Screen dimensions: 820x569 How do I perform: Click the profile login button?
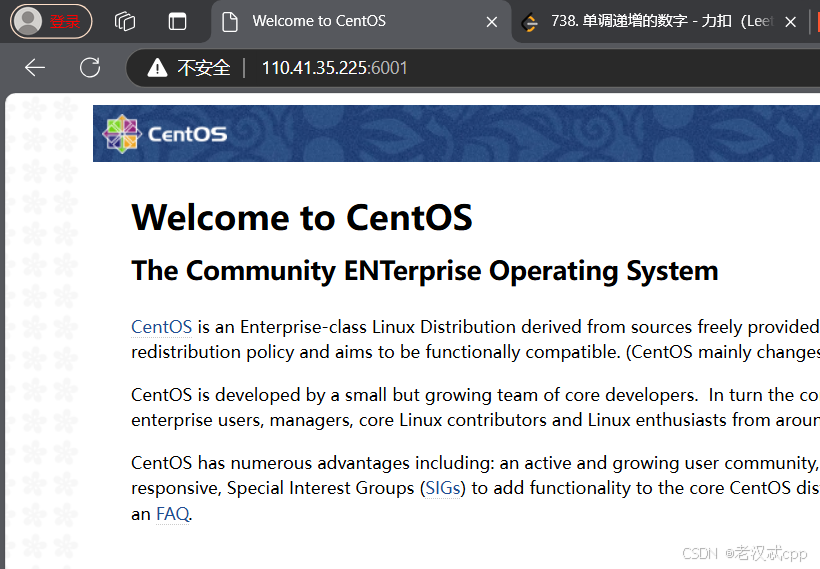coord(51,21)
